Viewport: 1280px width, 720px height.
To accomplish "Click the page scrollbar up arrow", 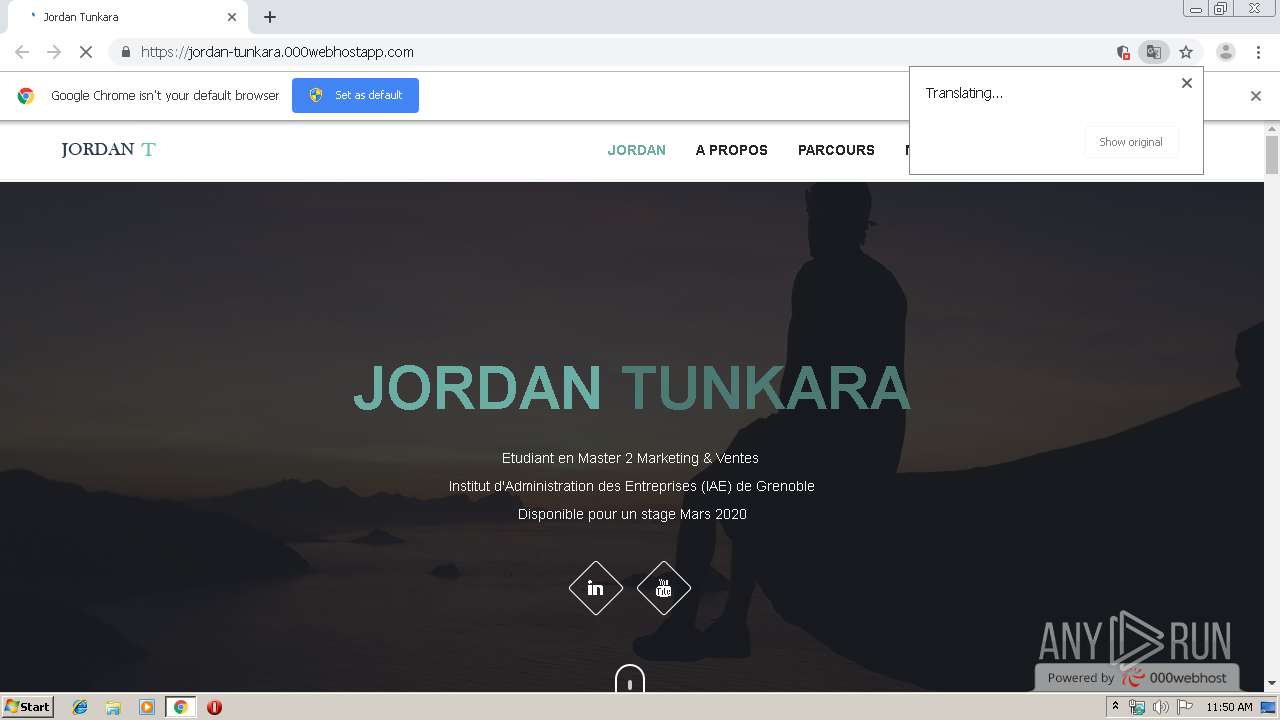I will (x=1272, y=129).
